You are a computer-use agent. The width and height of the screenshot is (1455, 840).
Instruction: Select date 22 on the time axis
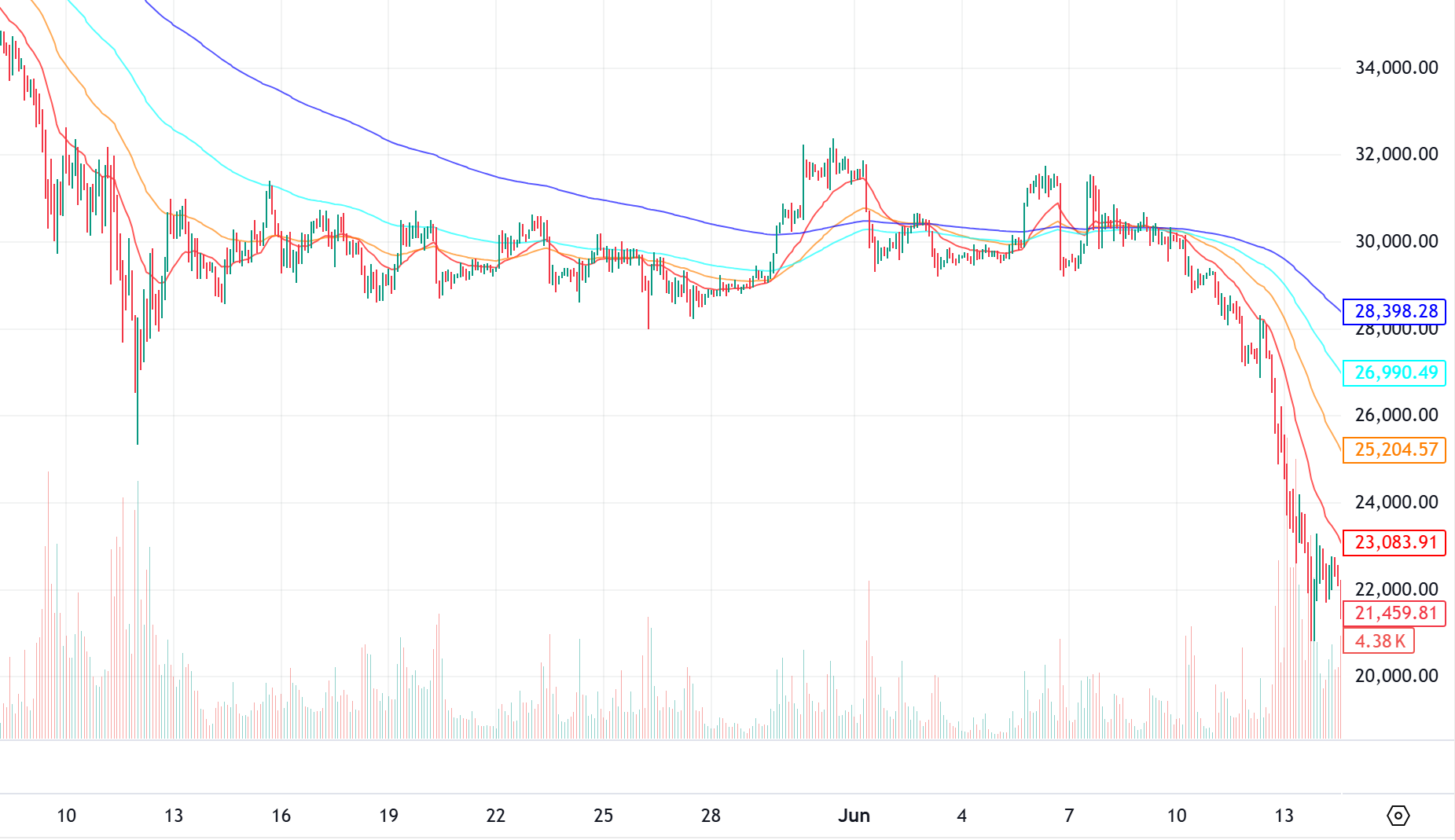[496, 816]
